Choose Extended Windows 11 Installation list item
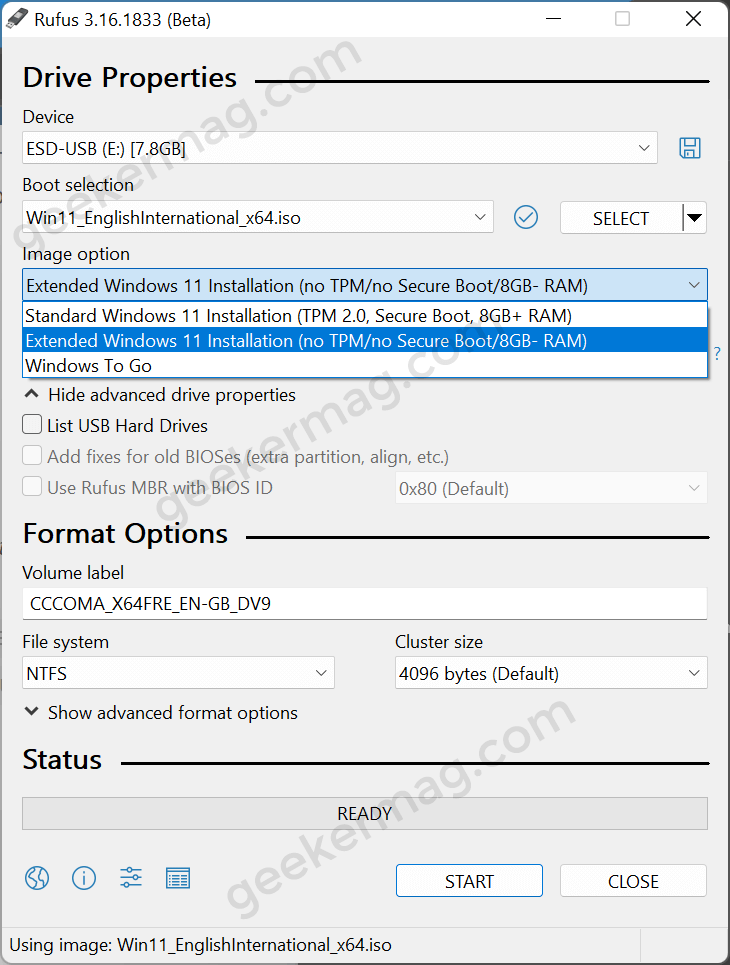Viewport: 730px width, 965px height. coord(365,340)
